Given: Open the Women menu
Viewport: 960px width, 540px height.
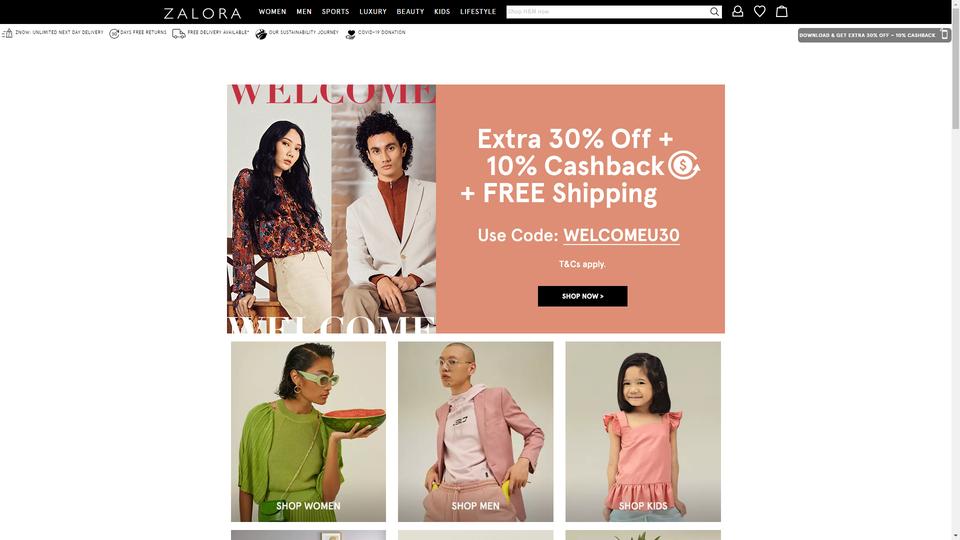Looking at the screenshot, I should click(272, 12).
